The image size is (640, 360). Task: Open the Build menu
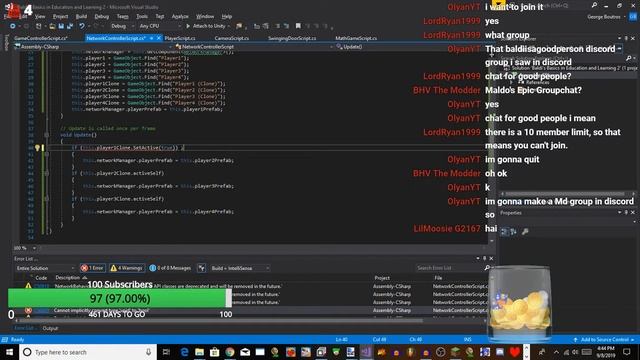[x=81, y=16]
